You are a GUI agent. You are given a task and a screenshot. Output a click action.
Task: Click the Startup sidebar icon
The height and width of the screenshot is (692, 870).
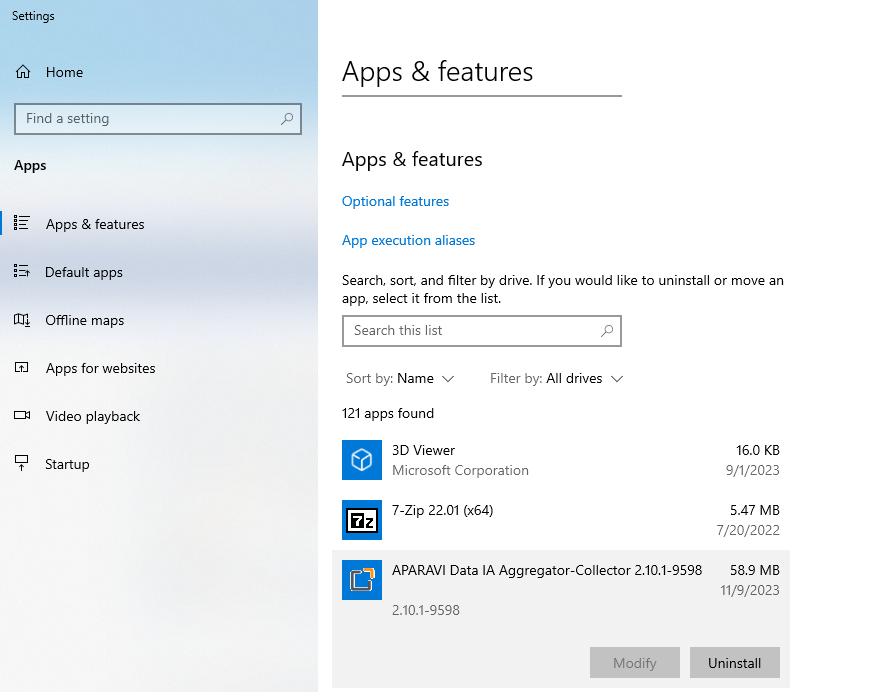22,464
